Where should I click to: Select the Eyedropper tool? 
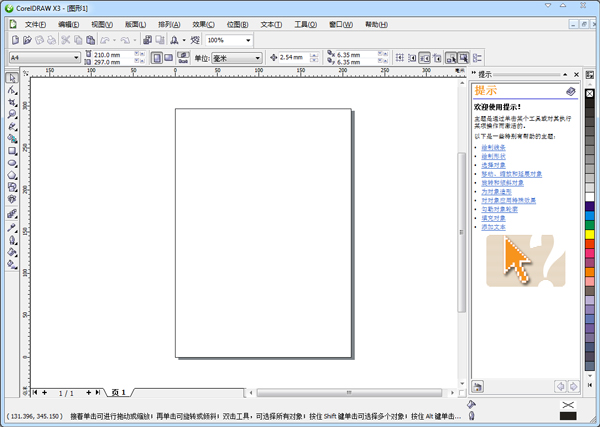click(12, 228)
